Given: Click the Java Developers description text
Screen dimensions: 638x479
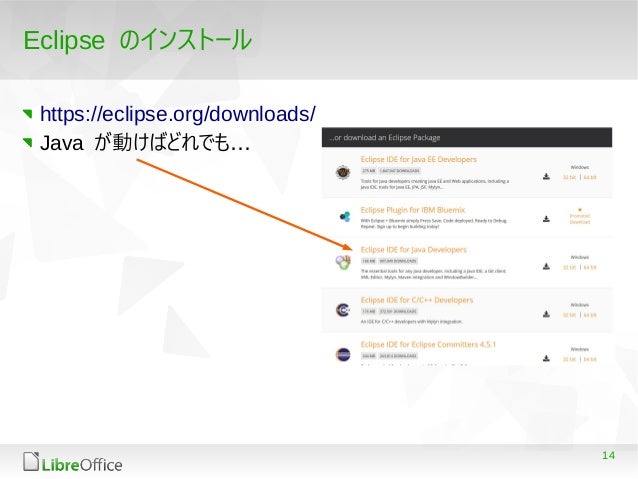Looking at the screenshot, I should click(433, 274).
